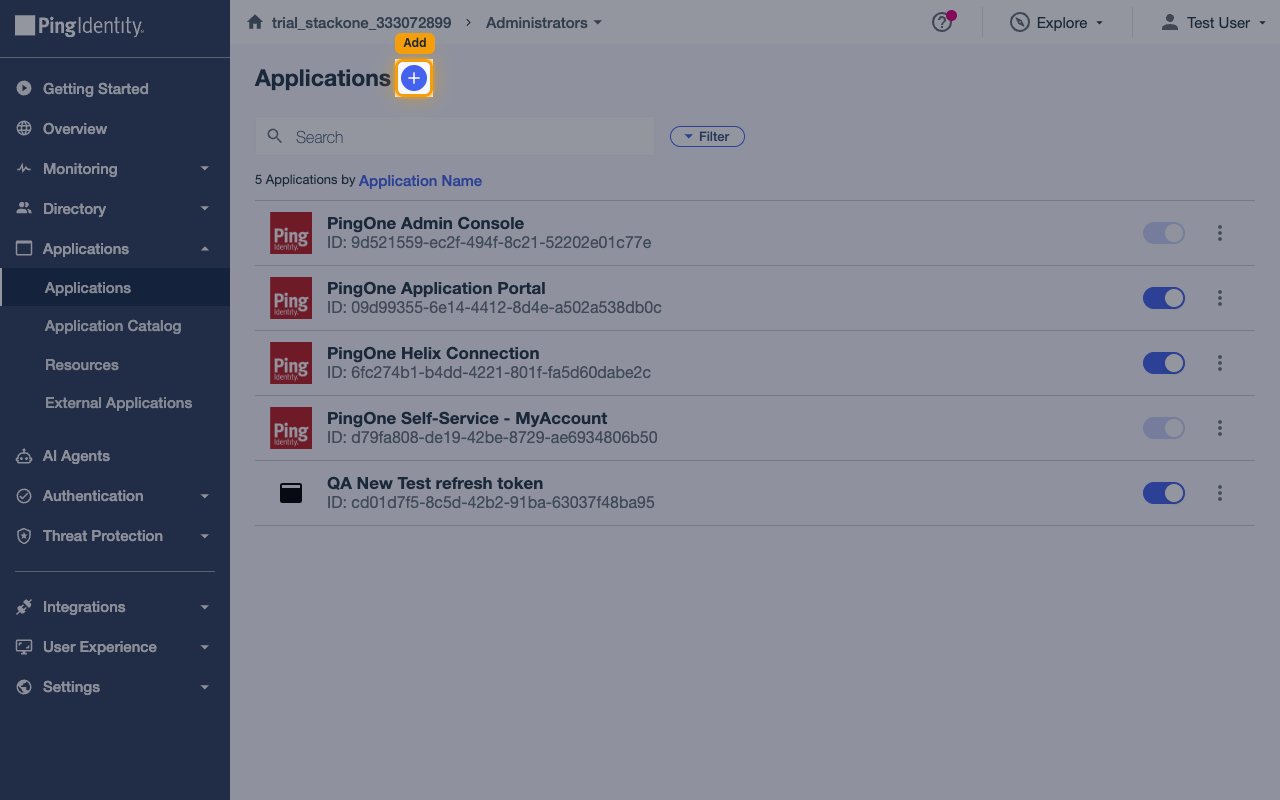
Task: Click the Monitoring pulse icon
Action: pos(24,169)
